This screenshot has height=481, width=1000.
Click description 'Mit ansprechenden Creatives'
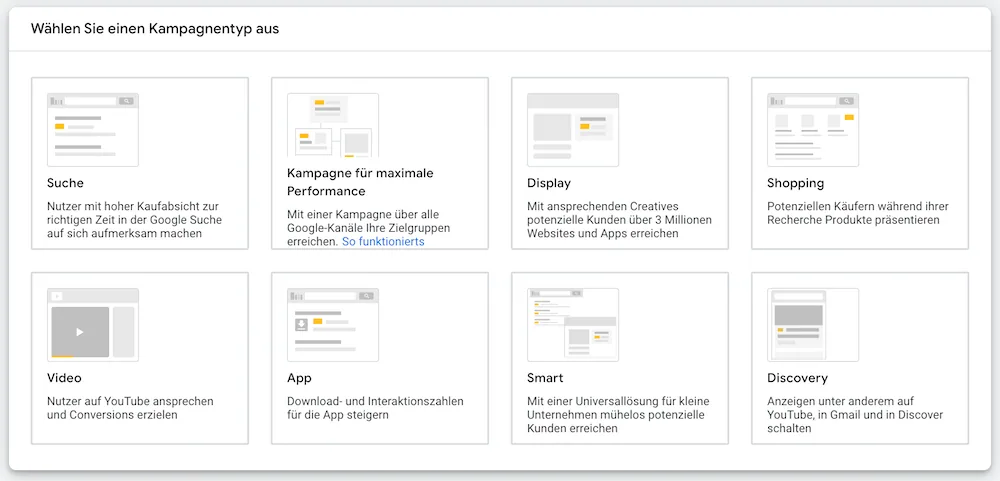[619, 220]
